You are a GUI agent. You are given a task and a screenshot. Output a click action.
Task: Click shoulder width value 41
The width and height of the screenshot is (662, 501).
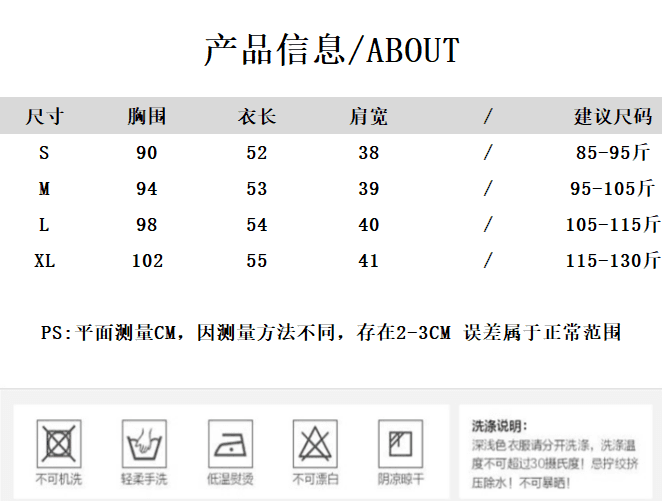369,261
